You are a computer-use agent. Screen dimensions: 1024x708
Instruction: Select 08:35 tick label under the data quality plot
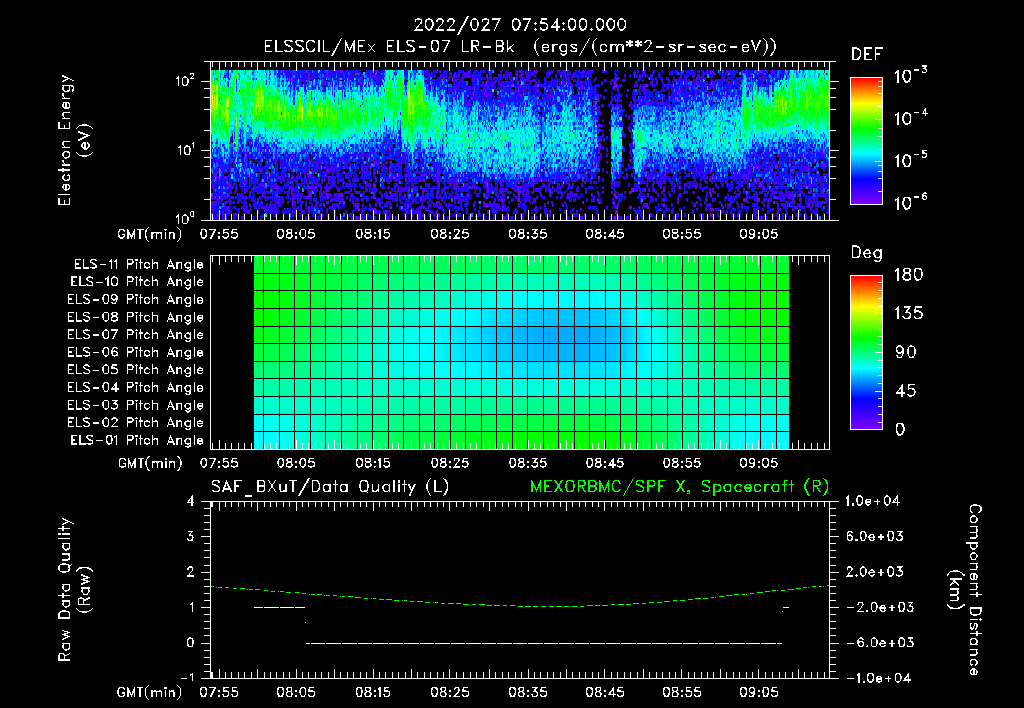click(x=528, y=692)
